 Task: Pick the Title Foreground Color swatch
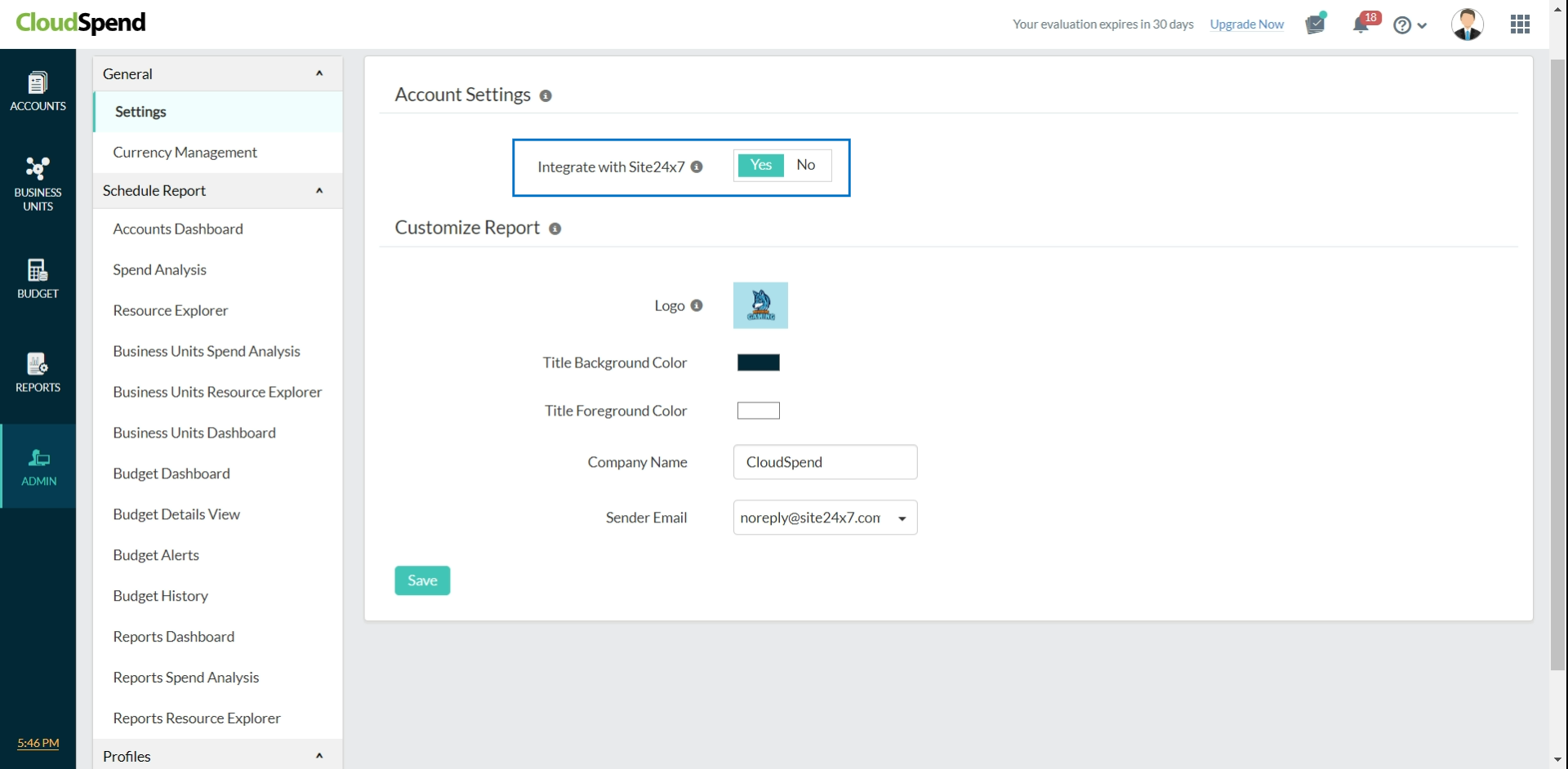click(x=758, y=411)
